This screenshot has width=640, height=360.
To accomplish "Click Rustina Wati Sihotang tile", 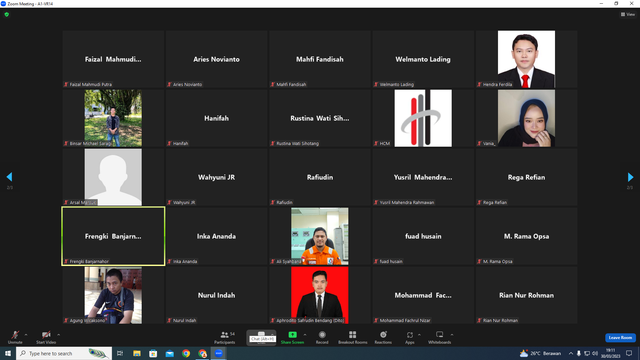I will click(x=320, y=118).
